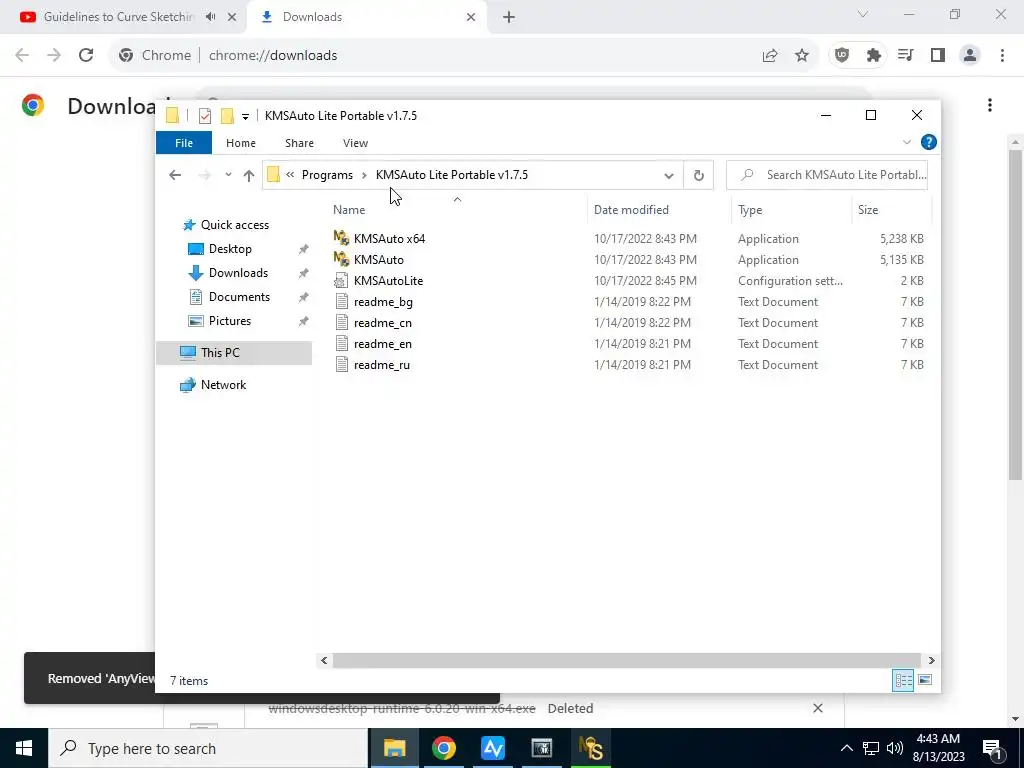Select the readme_bg text document icon
This screenshot has height=768, width=1024.
click(341, 301)
